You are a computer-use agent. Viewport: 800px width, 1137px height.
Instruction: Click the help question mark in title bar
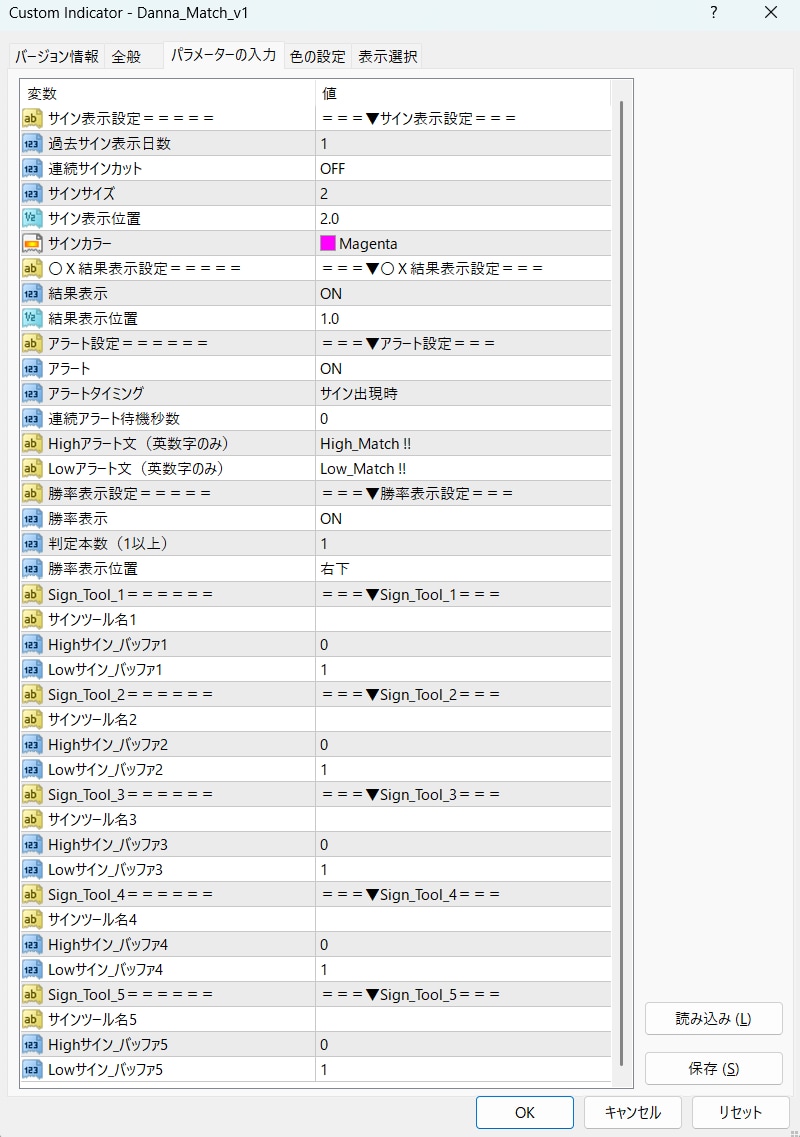pyautogui.click(x=714, y=12)
